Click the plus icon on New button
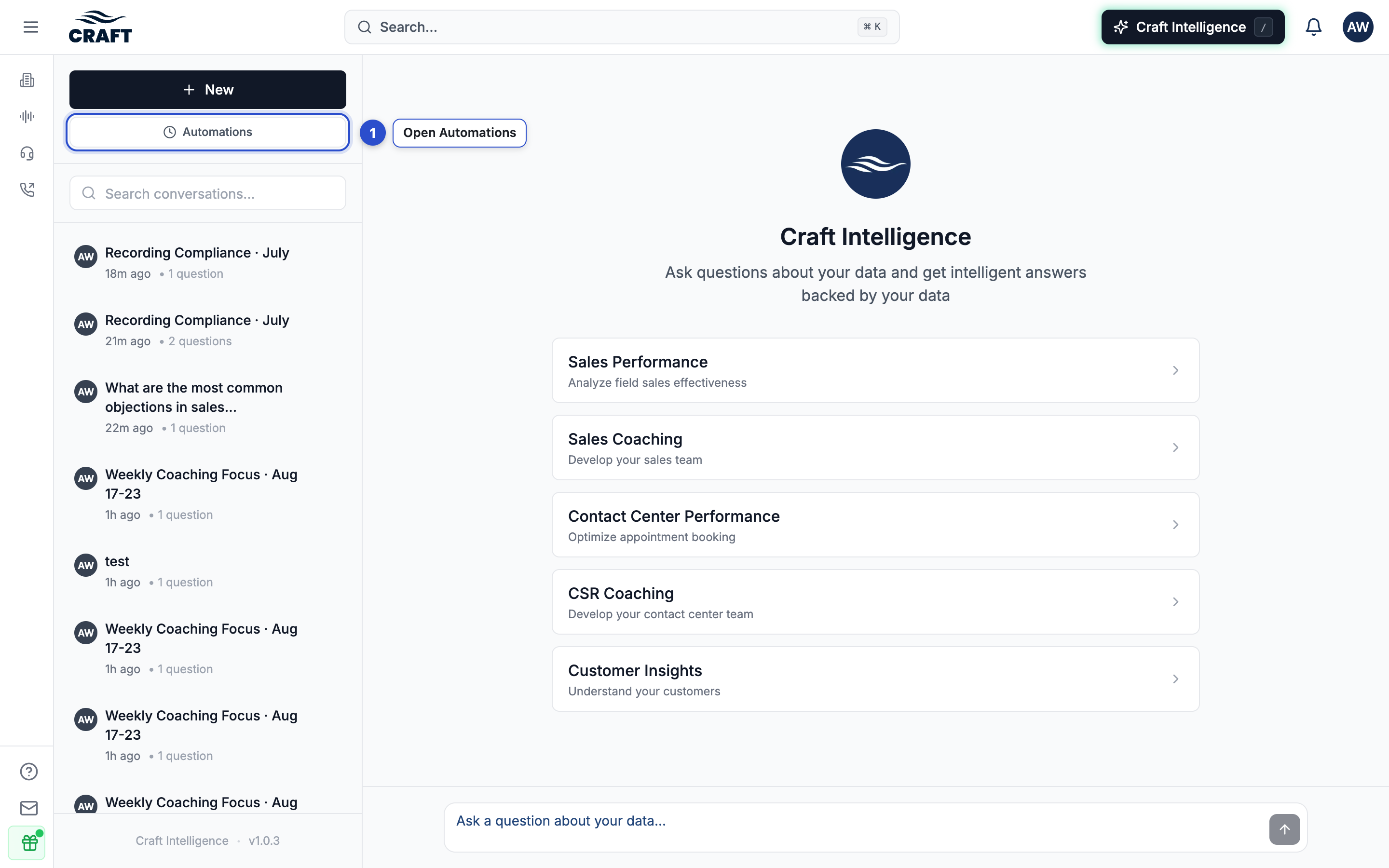This screenshot has width=1389, height=868. click(x=189, y=90)
